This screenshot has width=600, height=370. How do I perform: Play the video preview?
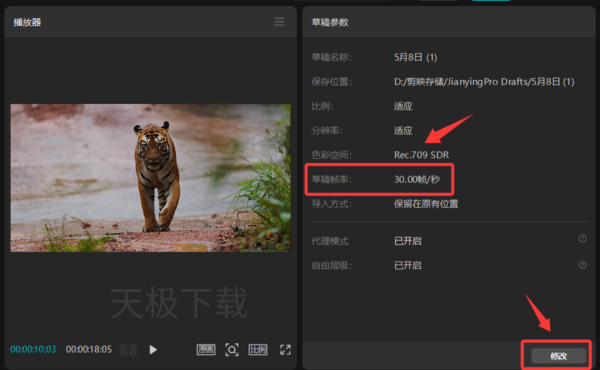(153, 349)
